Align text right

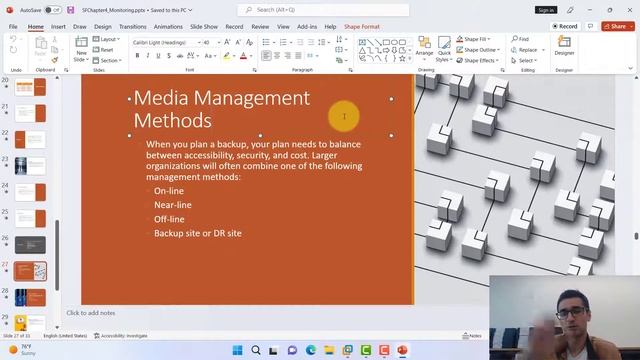pos(288,56)
